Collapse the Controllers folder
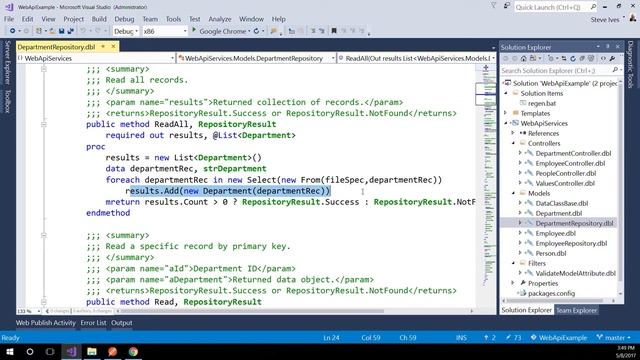The width and height of the screenshot is (640, 360). click(513, 143)
